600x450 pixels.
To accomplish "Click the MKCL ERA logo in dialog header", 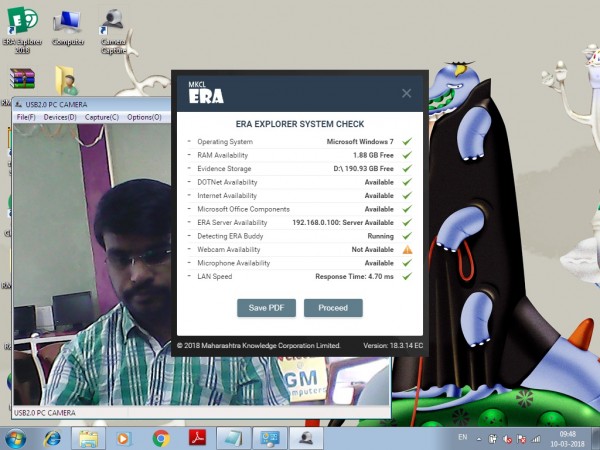I will [206, 93].
